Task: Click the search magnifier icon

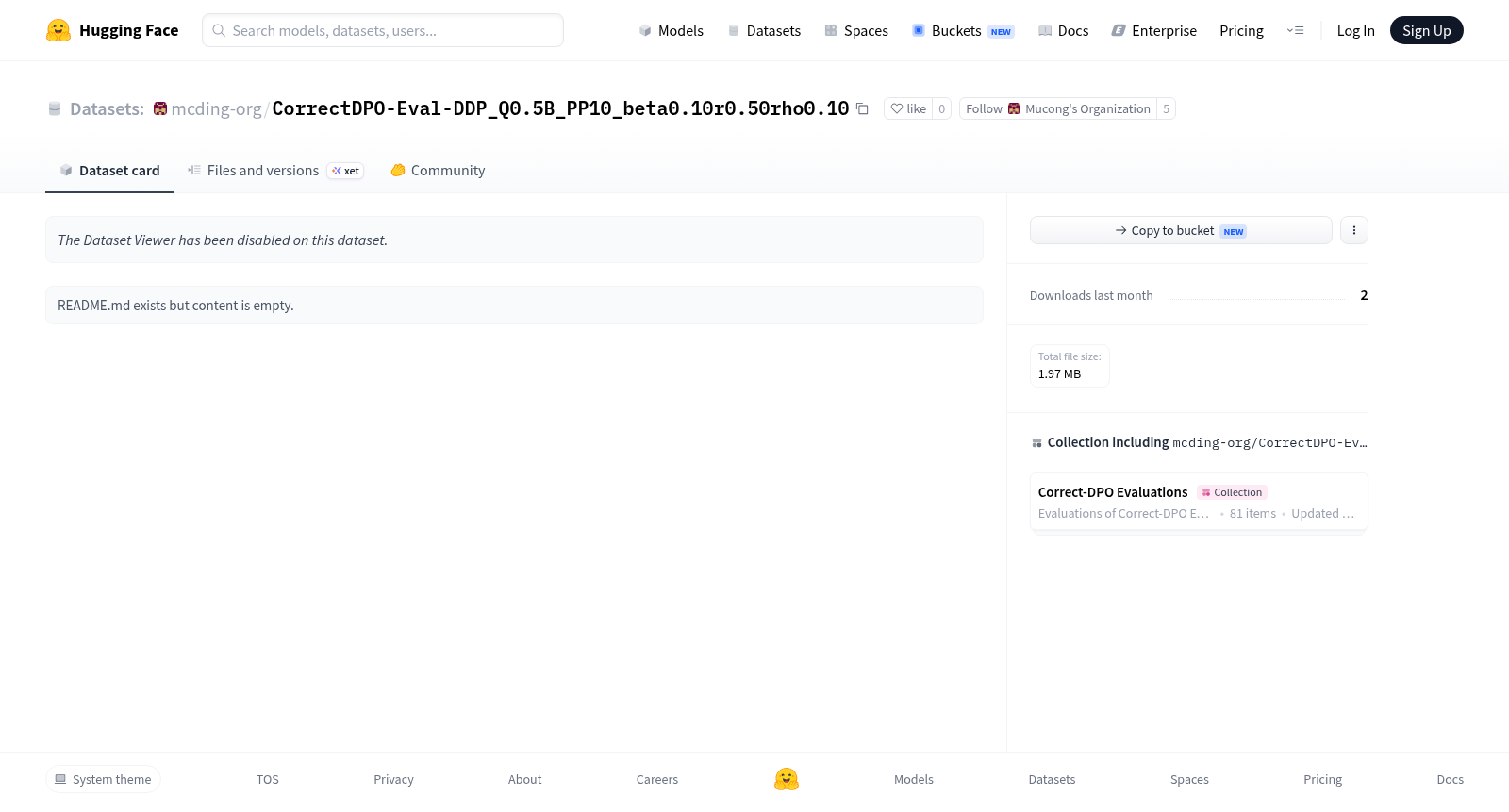Action: [219, 30]
